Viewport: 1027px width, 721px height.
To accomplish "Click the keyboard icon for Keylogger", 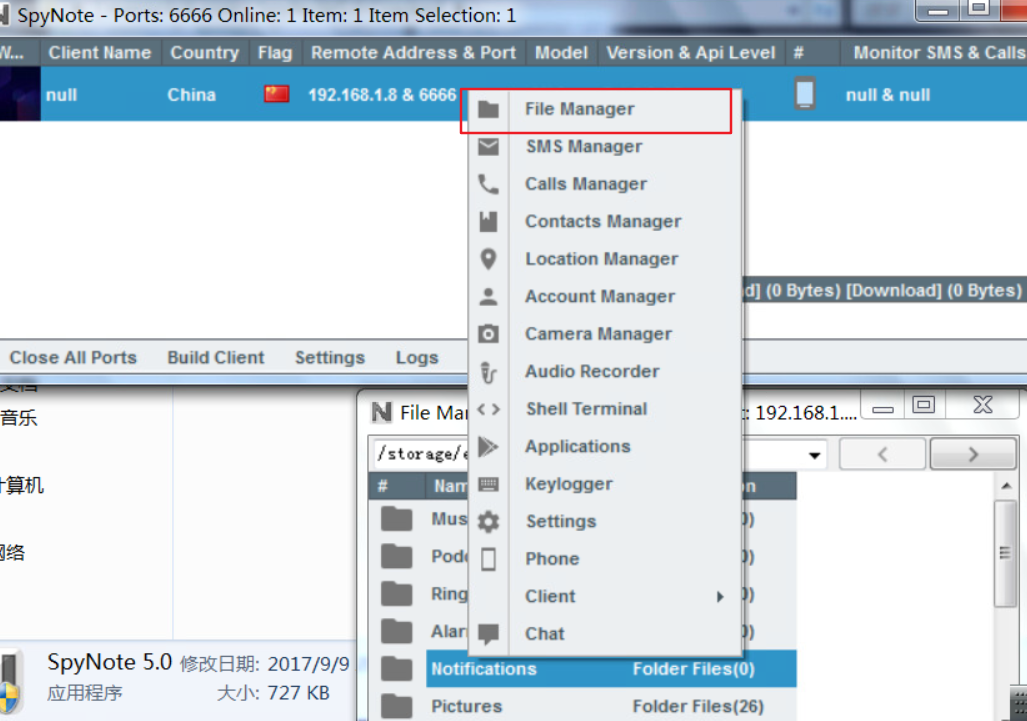I will pos(488,484).
